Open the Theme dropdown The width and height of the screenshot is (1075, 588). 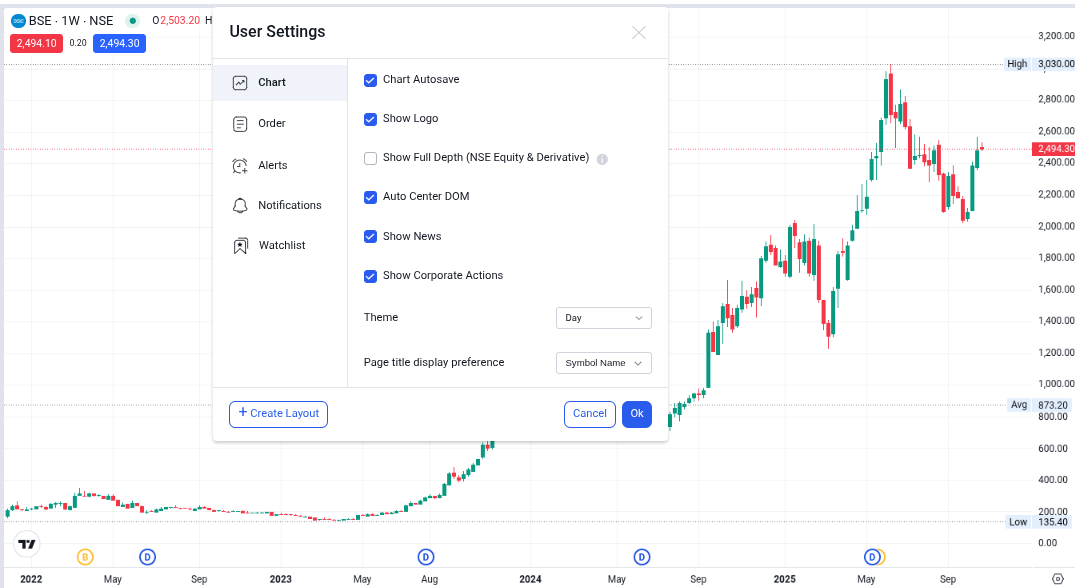tap(603, 318)
